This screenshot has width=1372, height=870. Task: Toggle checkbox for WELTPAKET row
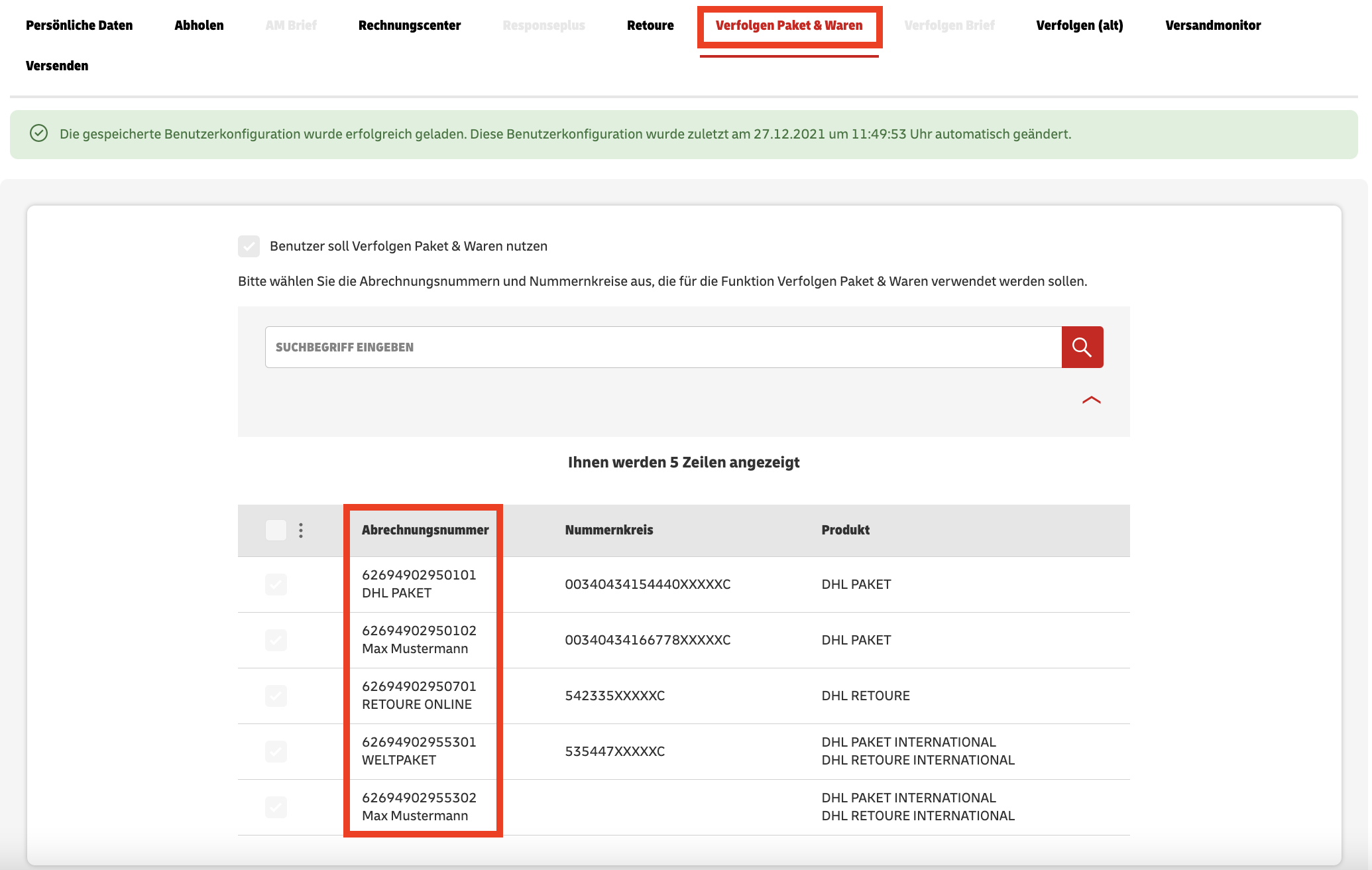(x=276, y=751)
